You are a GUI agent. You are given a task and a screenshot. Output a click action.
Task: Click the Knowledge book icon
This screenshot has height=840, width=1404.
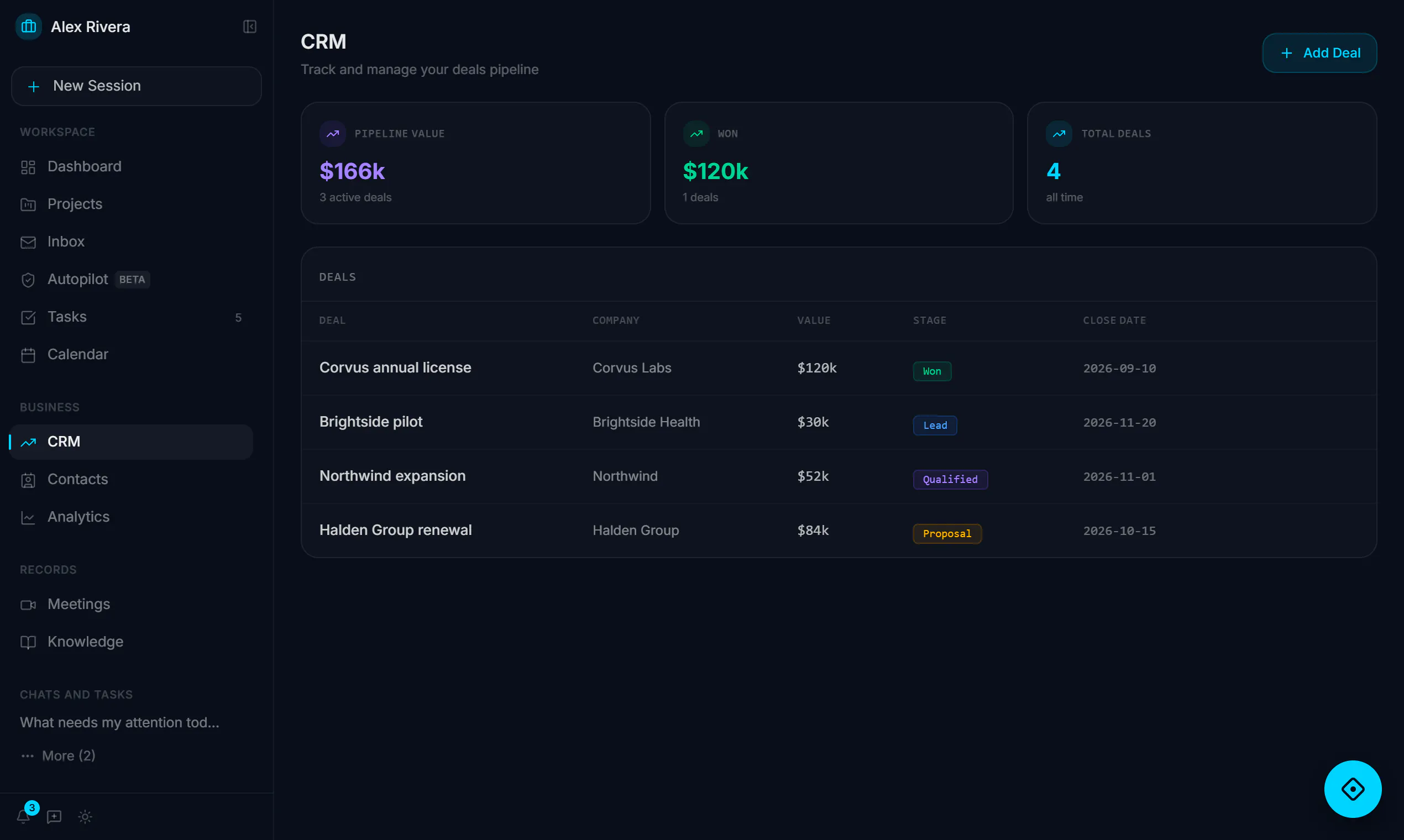(28, 642)
